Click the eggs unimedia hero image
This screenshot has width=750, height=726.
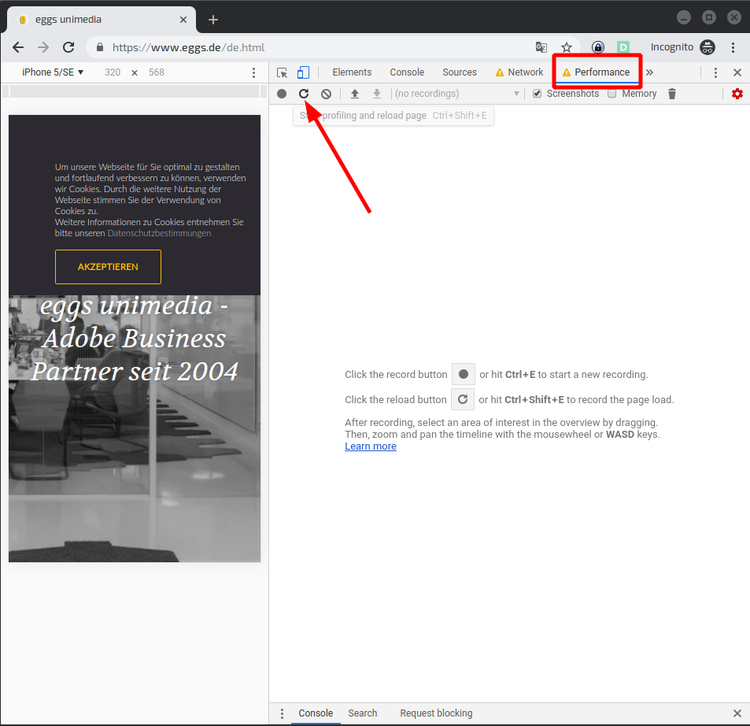(134, 428)
